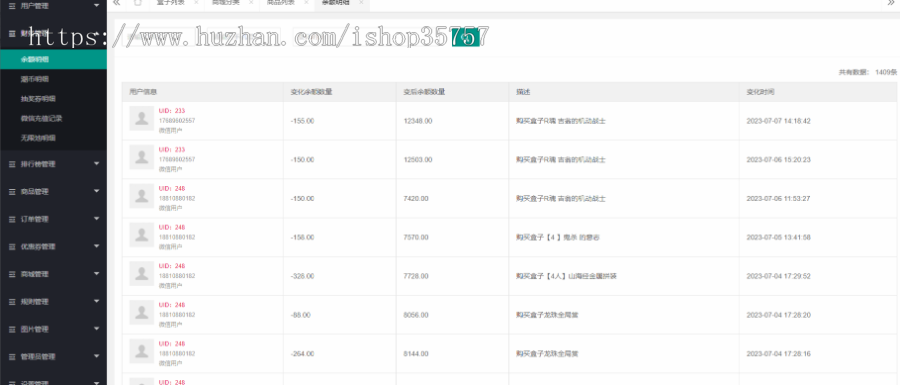Click the double-left arrow to scroll tabs left
The height and width of the screenshot is (385, 900).
pos(117,3)
